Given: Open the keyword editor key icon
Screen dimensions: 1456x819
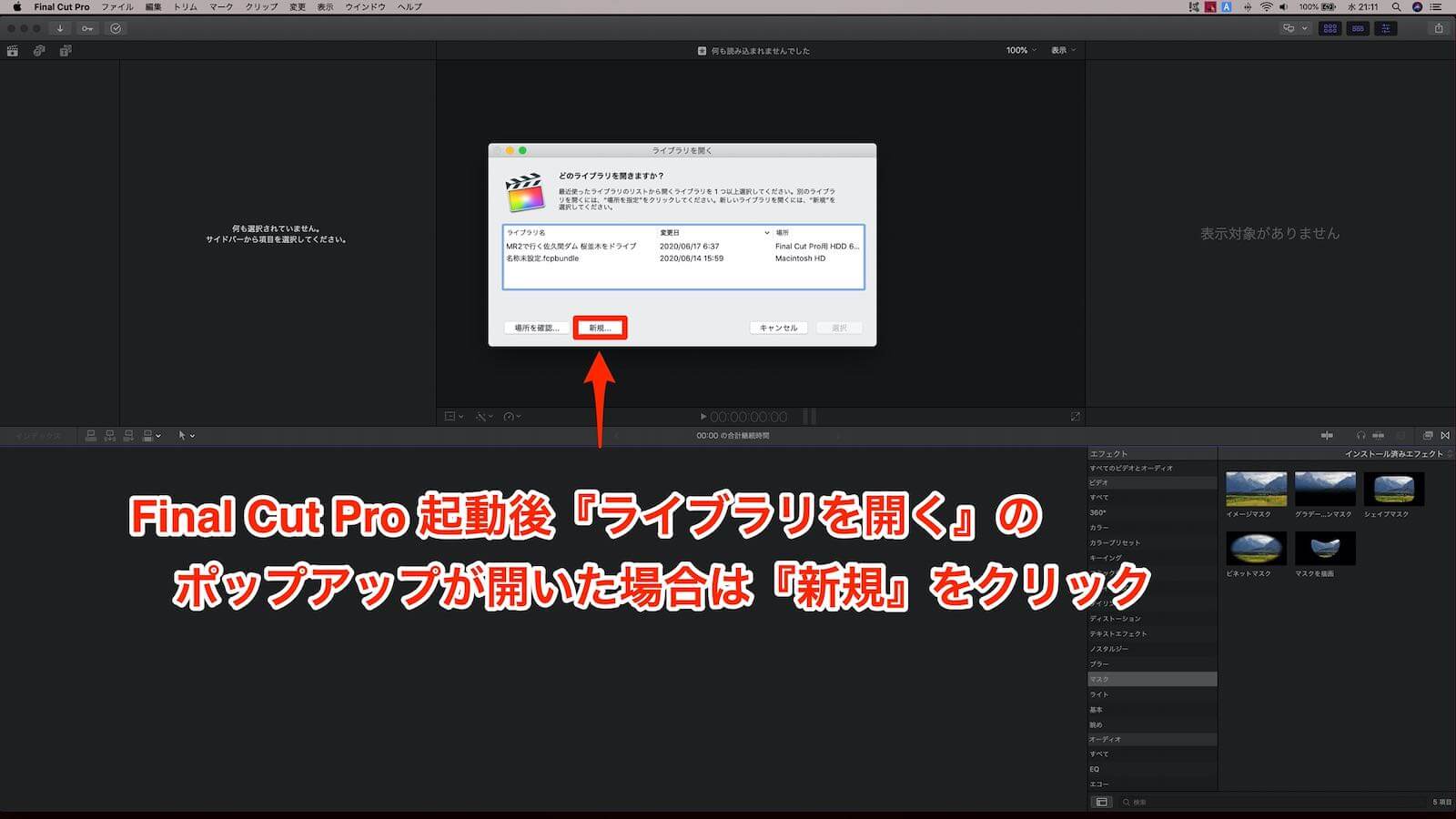Looking at the screenshot, I should click(x=87, y=28).
